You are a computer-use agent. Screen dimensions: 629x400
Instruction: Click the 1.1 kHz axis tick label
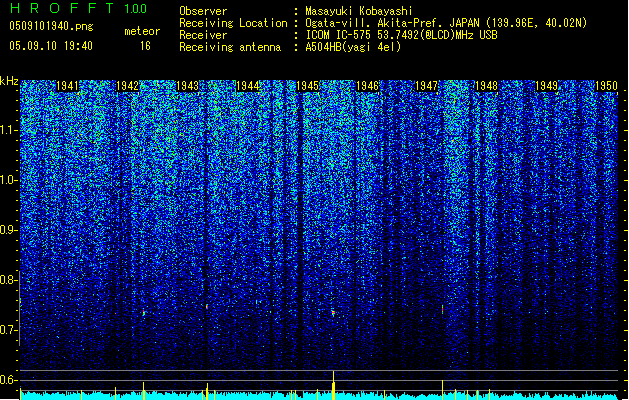pyautogui.click(x=9, y=130)
